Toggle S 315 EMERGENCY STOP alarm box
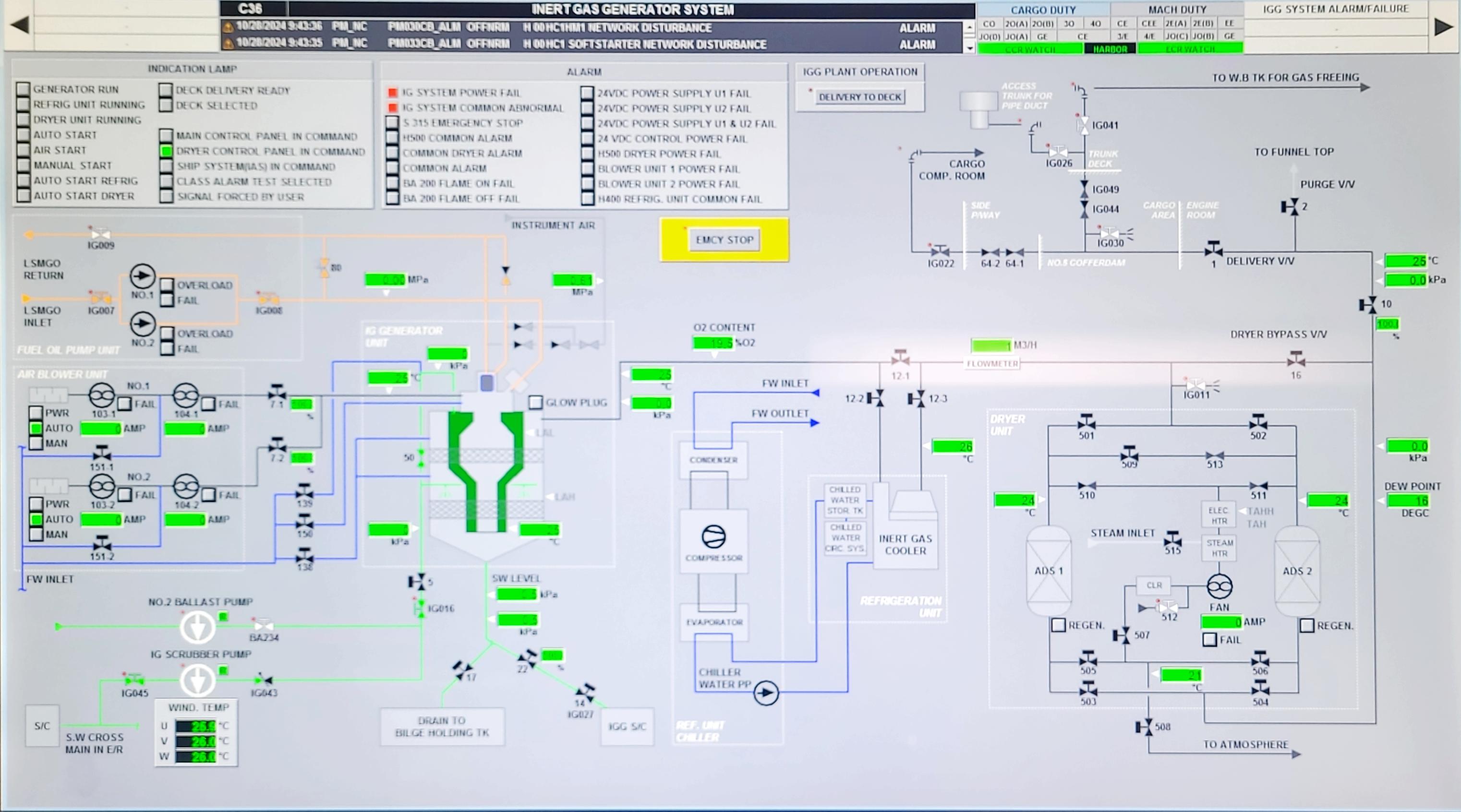 point(392,123)
